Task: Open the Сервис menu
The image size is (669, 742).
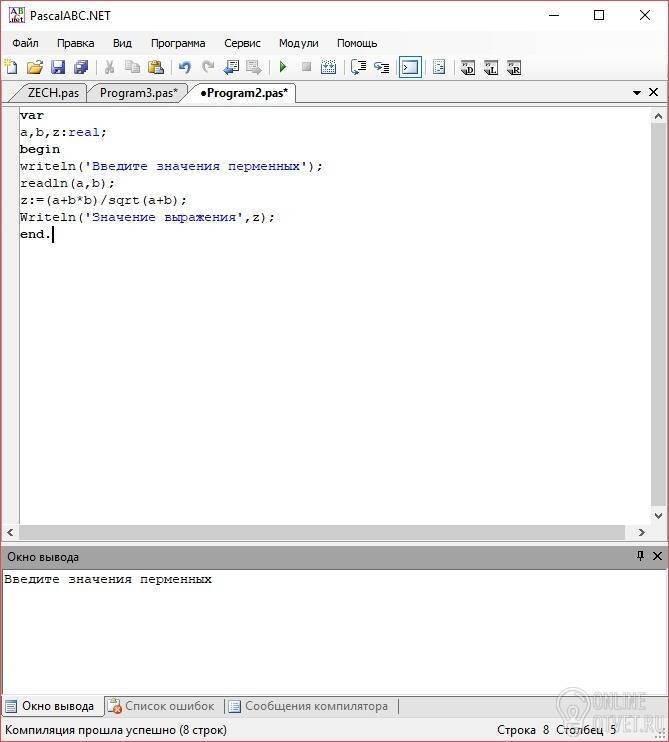Action: (242, 43)
